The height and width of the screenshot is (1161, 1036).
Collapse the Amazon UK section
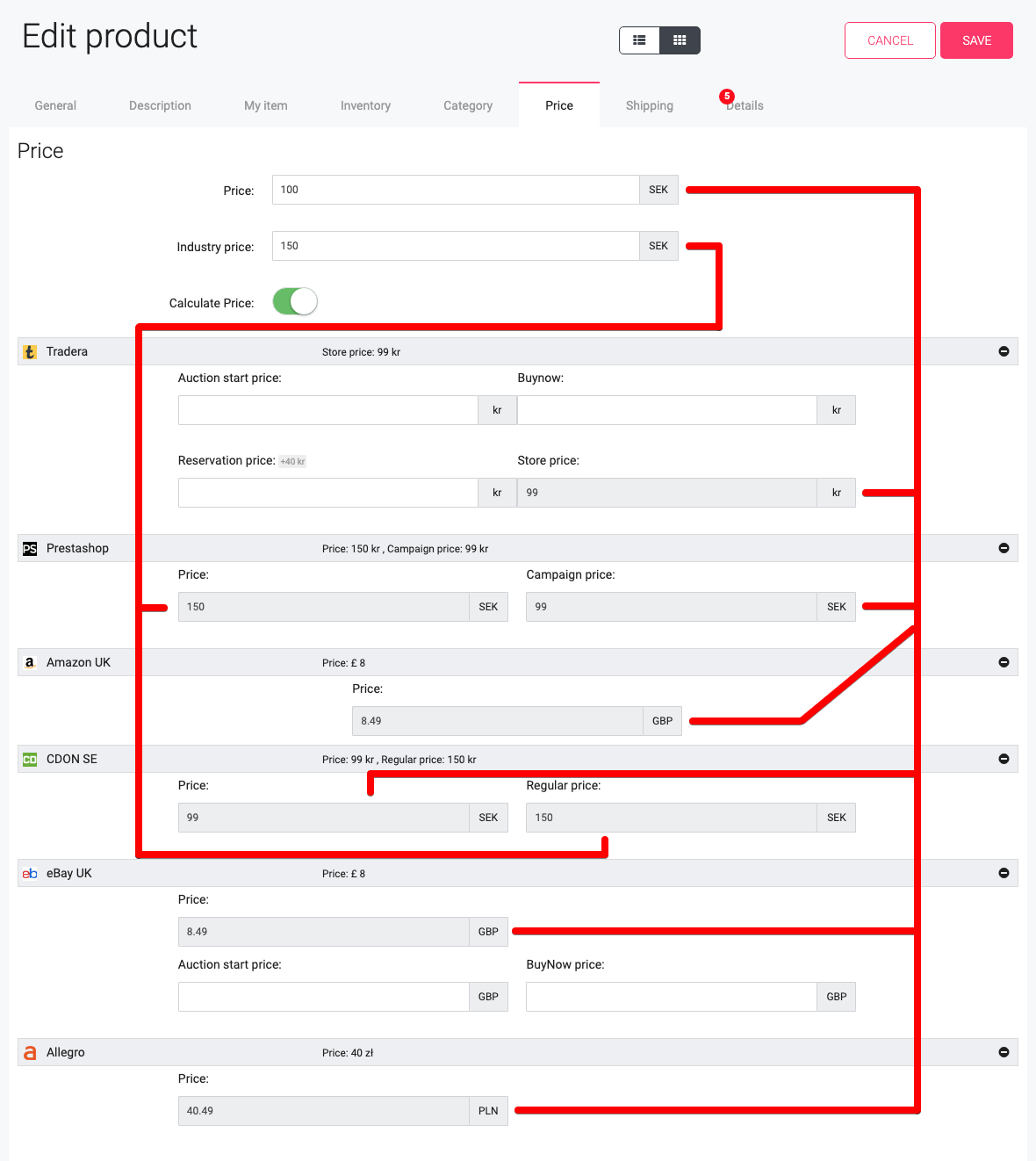[x=1004, y=662]
